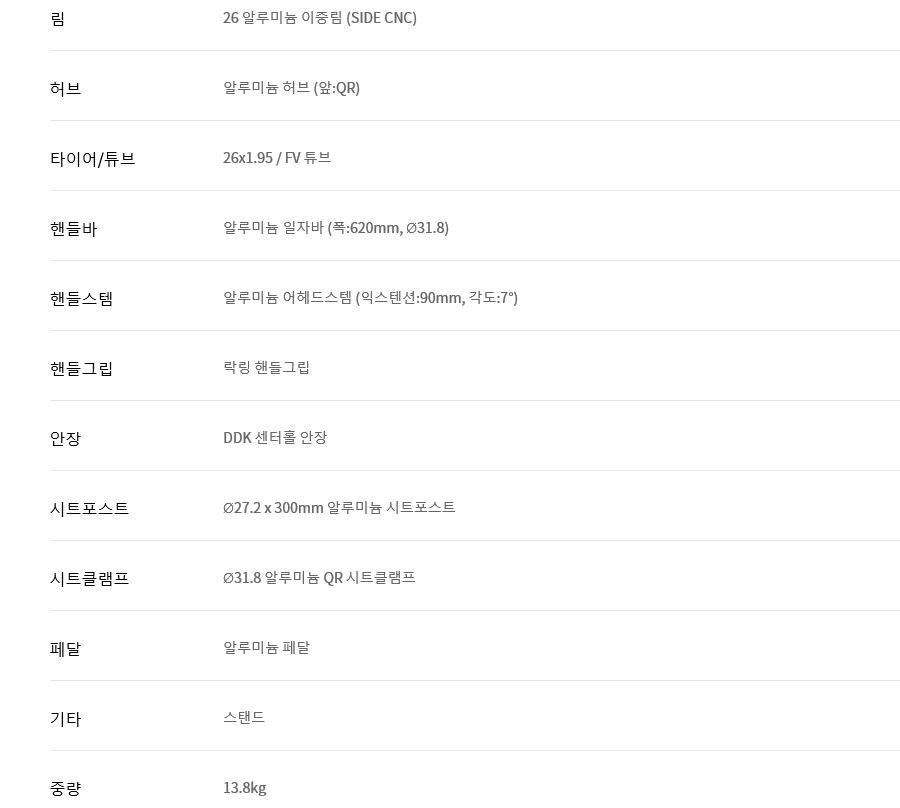Click the 핸들그립 row label
The image size is (900, 808).
point(81,369)
